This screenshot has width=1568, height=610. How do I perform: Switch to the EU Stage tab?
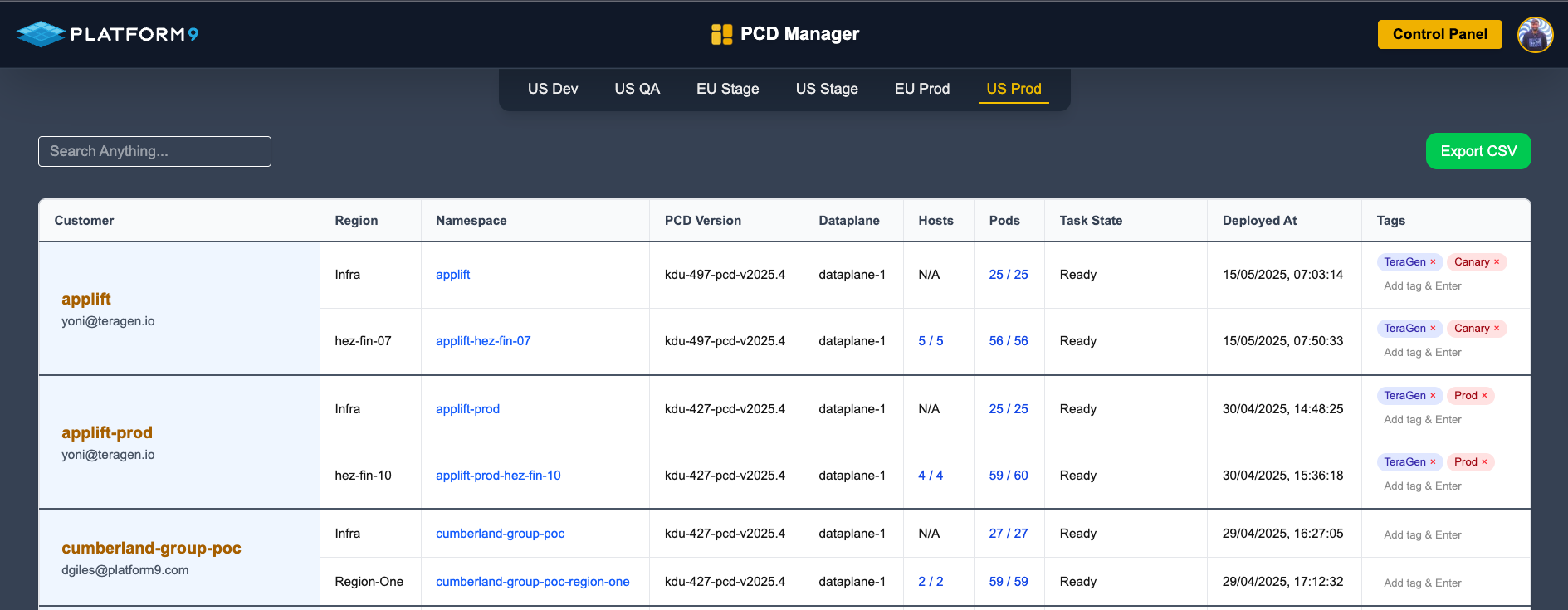727,89
